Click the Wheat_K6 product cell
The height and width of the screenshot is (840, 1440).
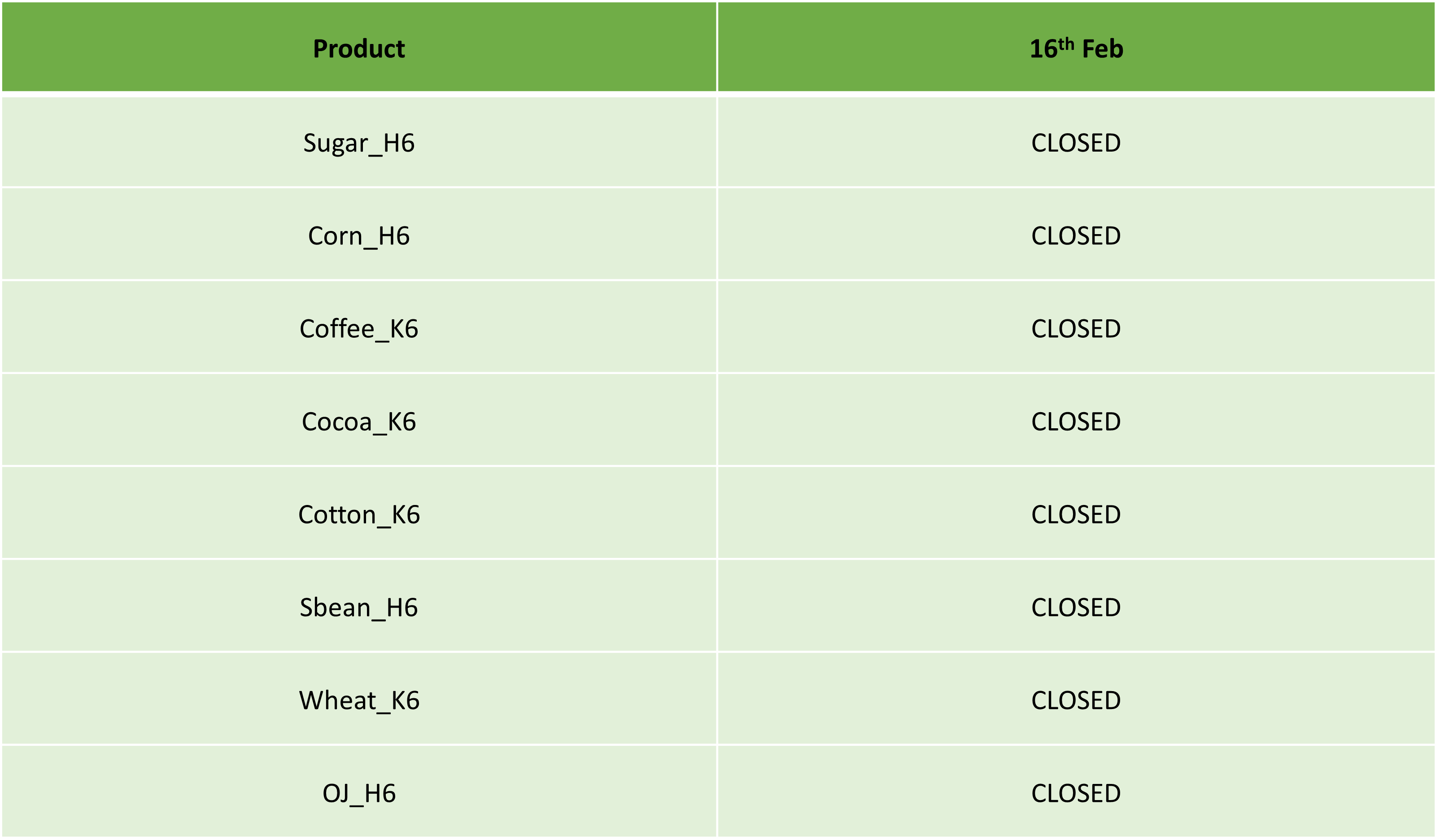pos(359,701)
